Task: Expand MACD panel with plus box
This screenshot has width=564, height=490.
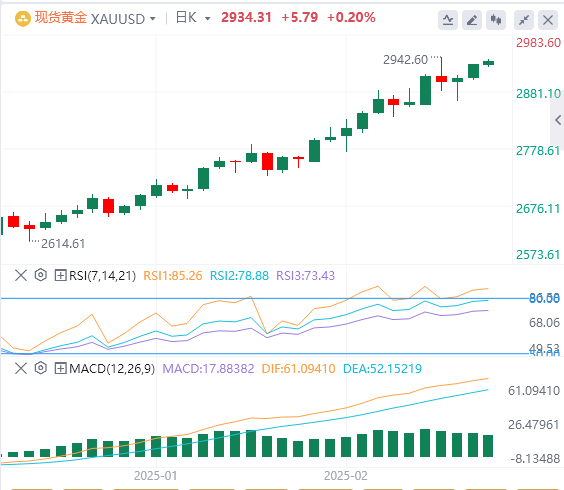Action: click(x=60, y=368)
